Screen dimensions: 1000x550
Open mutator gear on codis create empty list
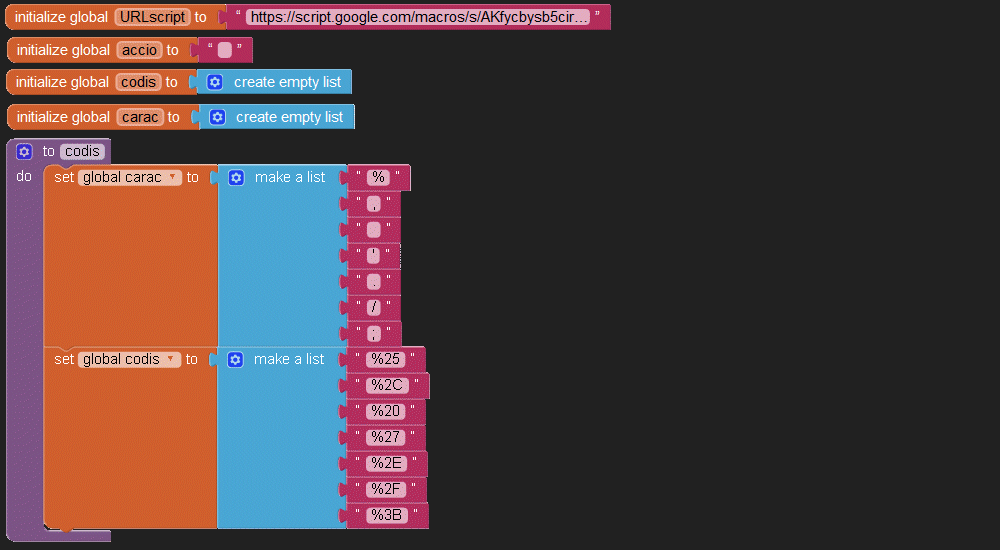click(215, 82)
